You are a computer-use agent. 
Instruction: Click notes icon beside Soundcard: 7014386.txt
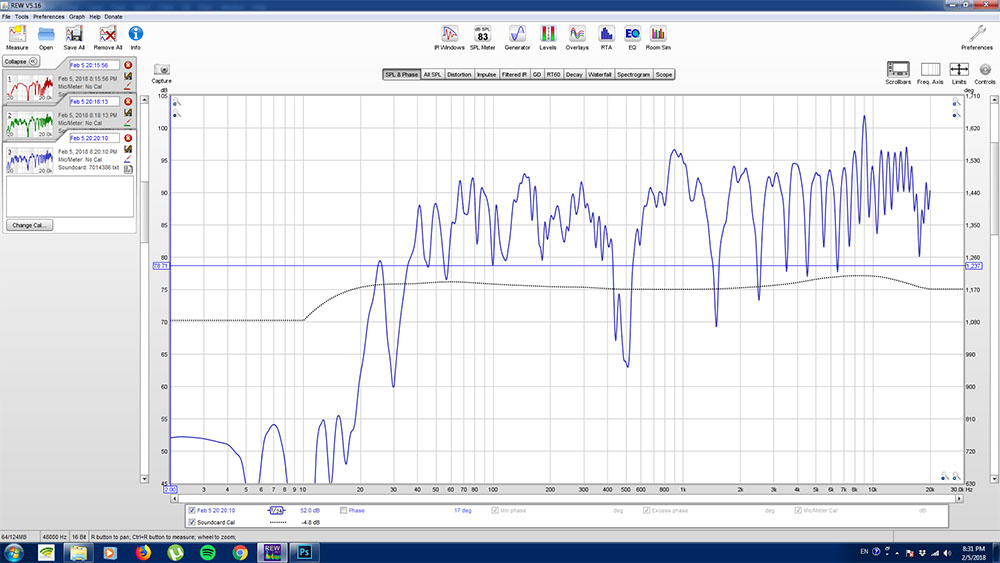point(128,169)
